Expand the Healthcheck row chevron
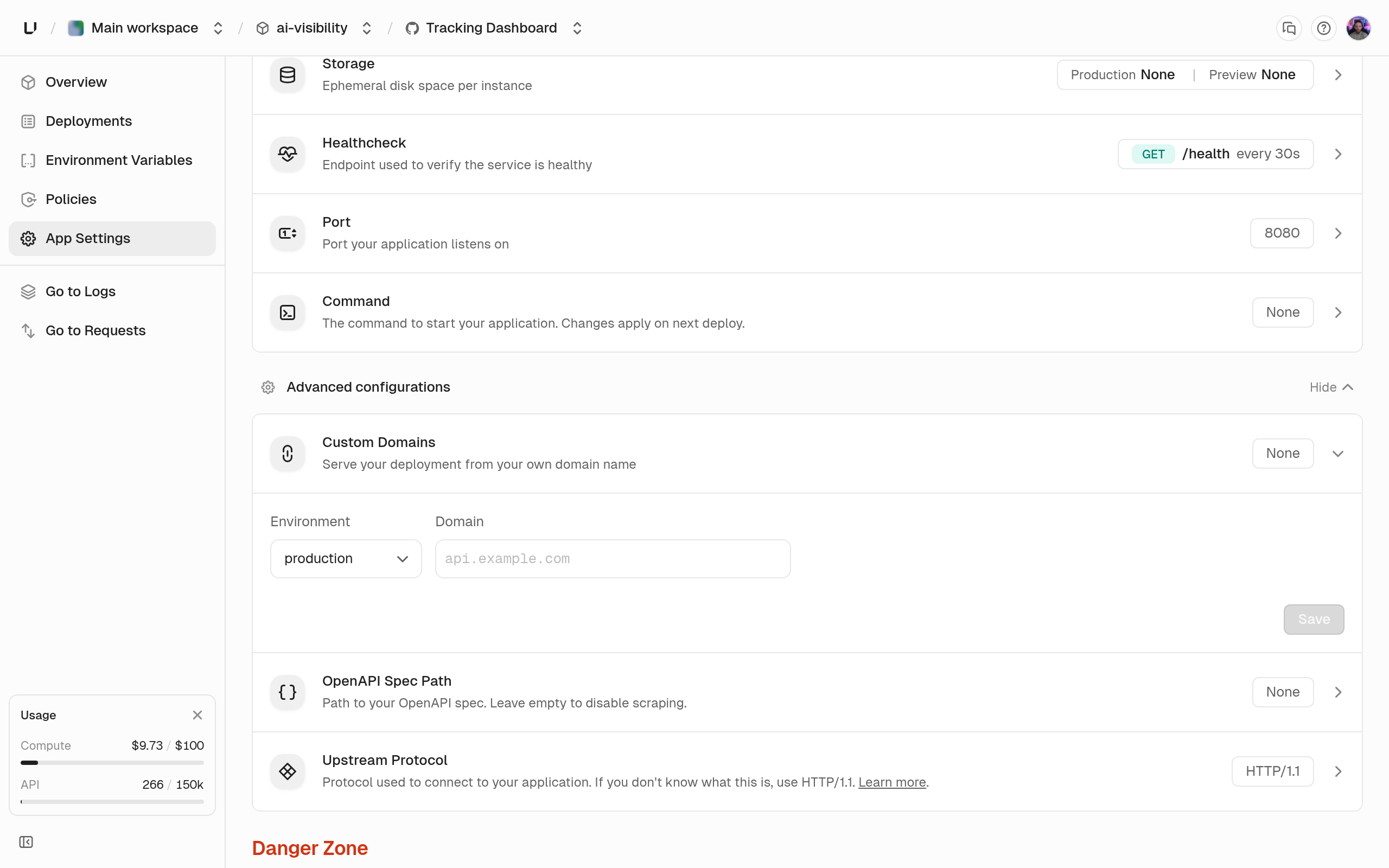1389x868 pixels. coord(1338,154)
